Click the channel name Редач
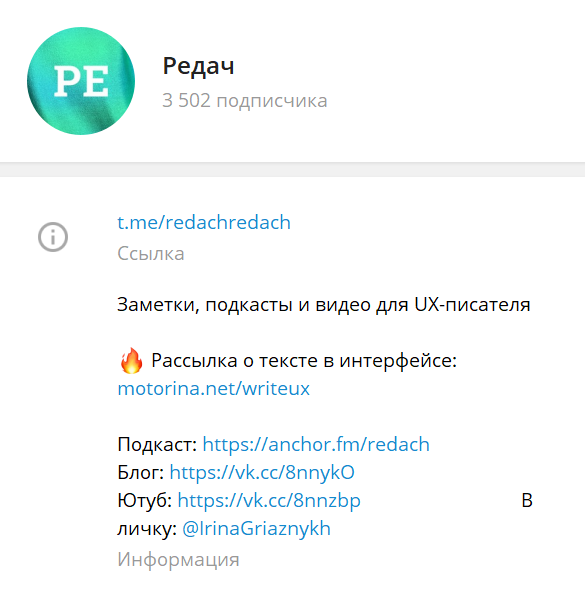The height and width of the screenshot is (597, 585). [198, 66]
